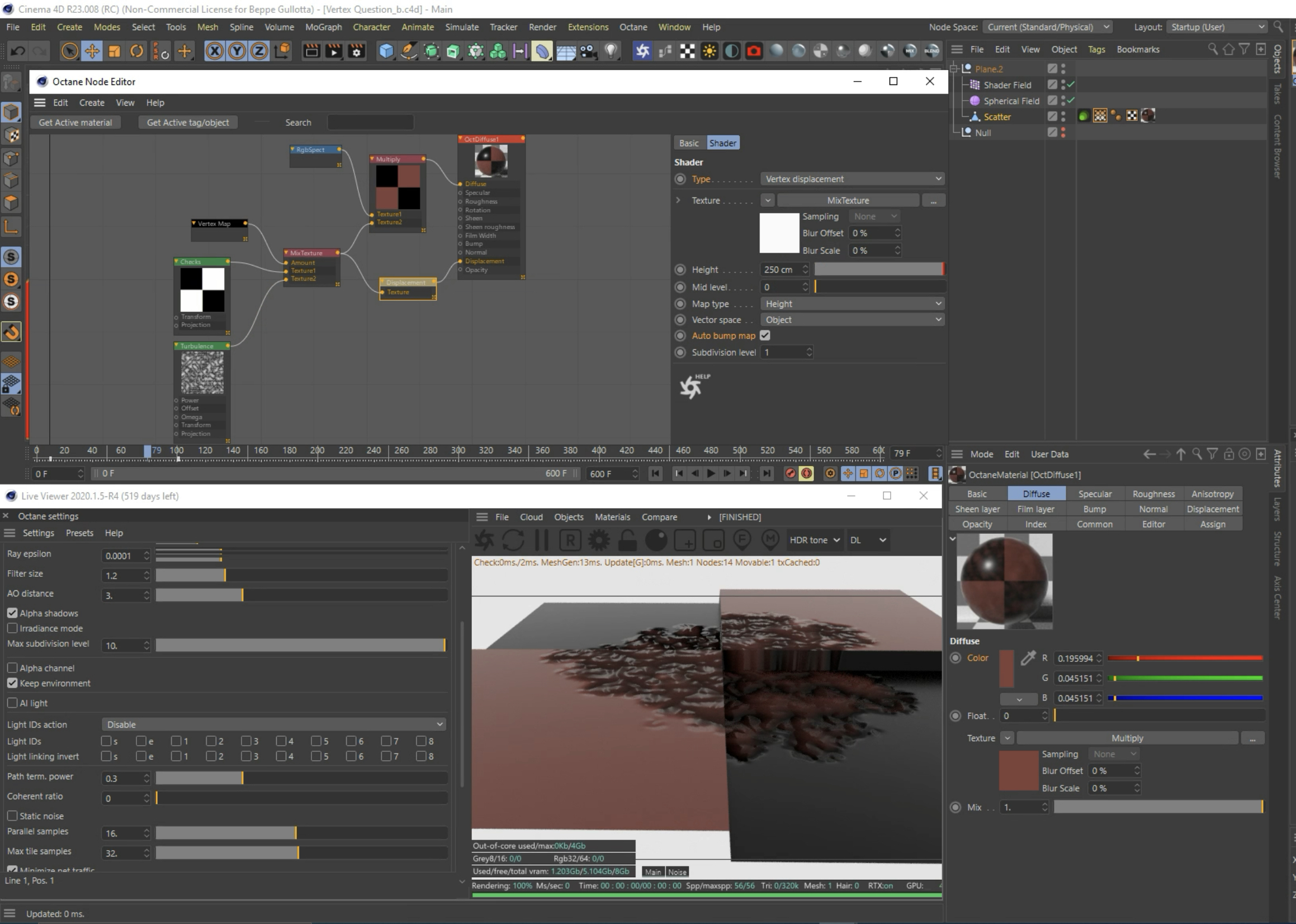Open the Edit Render Settings icon
Screen dimensions: 1296x924
pos(357,52)
